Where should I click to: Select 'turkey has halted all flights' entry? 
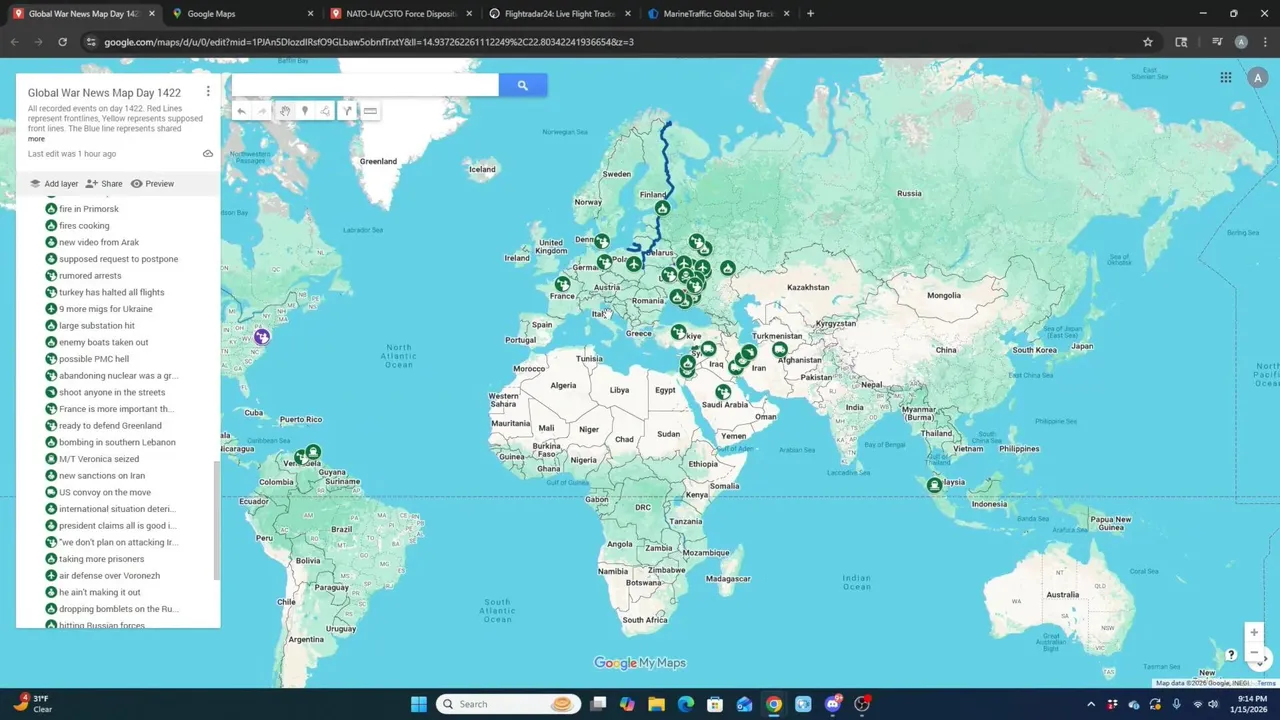point(111,292)
